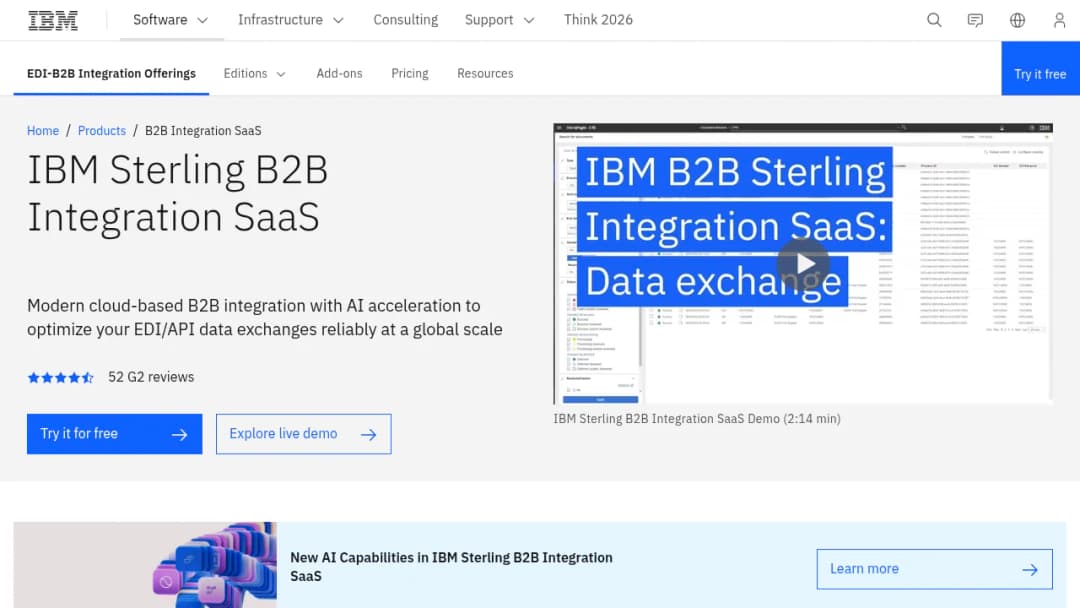This screenshot has width=1080, height=608.
Task: Expand the Support menu
Action: click(x=499, y=20)
